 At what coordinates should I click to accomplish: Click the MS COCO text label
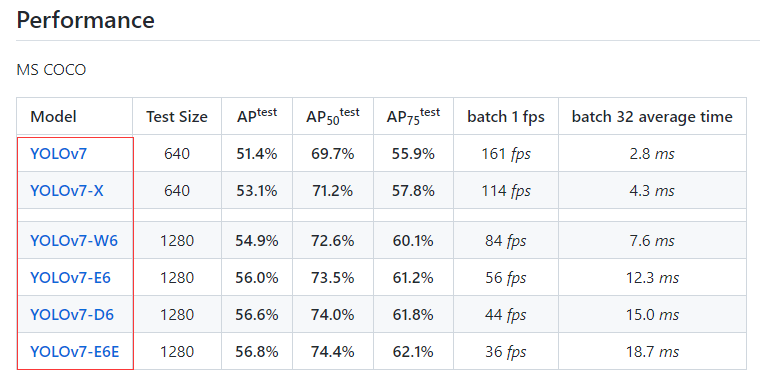51,70
